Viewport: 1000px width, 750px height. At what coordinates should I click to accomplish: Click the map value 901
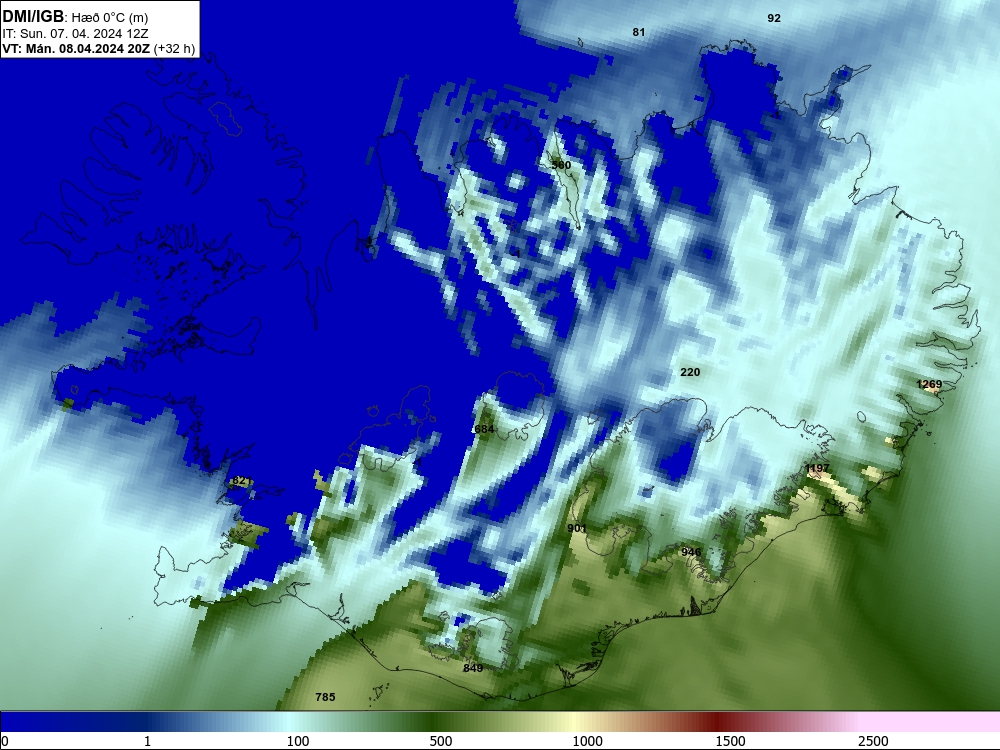pos(577,528)
